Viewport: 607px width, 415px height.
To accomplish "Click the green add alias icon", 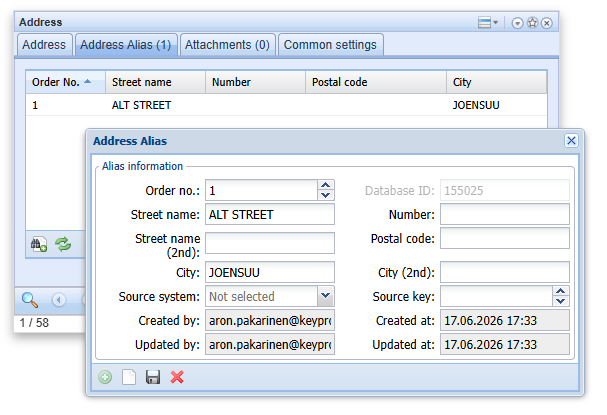I will [x=105, y=377].
